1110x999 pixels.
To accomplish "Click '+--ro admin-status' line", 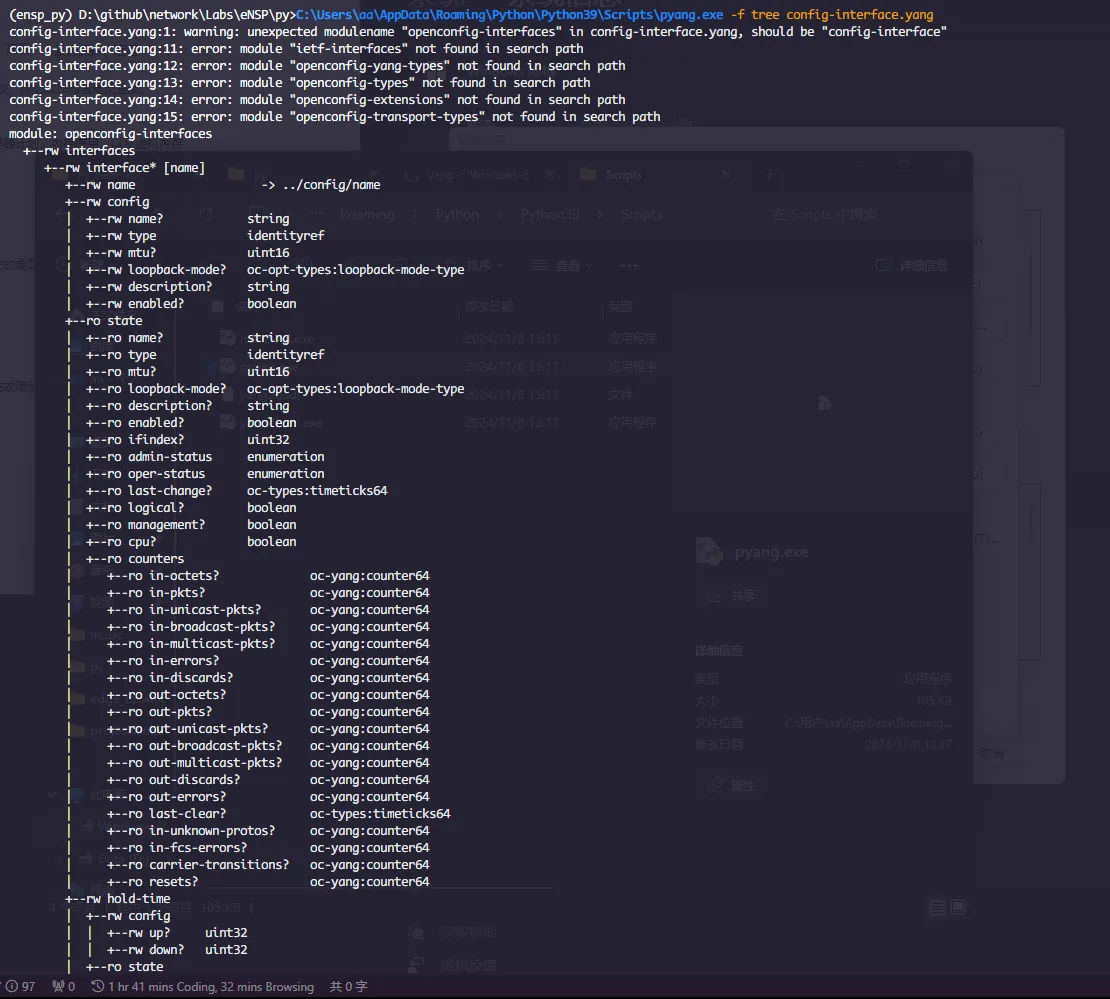I will click(149, 456).
